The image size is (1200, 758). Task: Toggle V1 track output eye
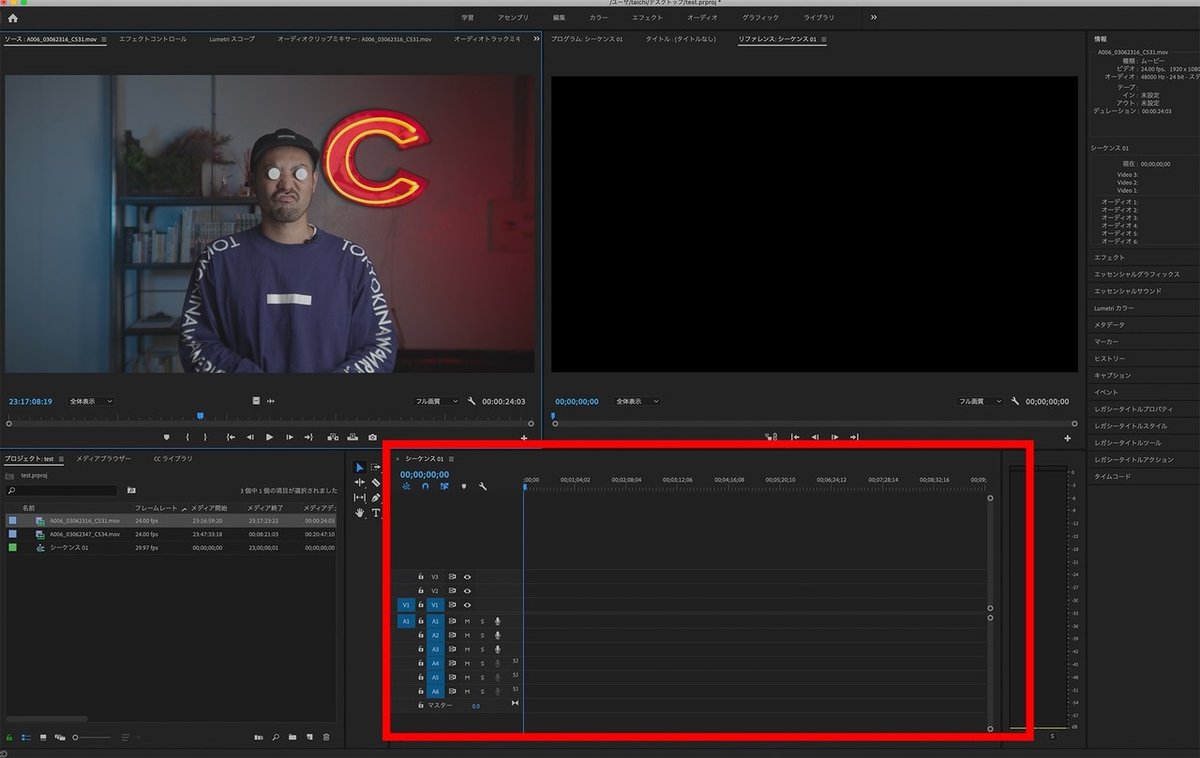point(467,605)
